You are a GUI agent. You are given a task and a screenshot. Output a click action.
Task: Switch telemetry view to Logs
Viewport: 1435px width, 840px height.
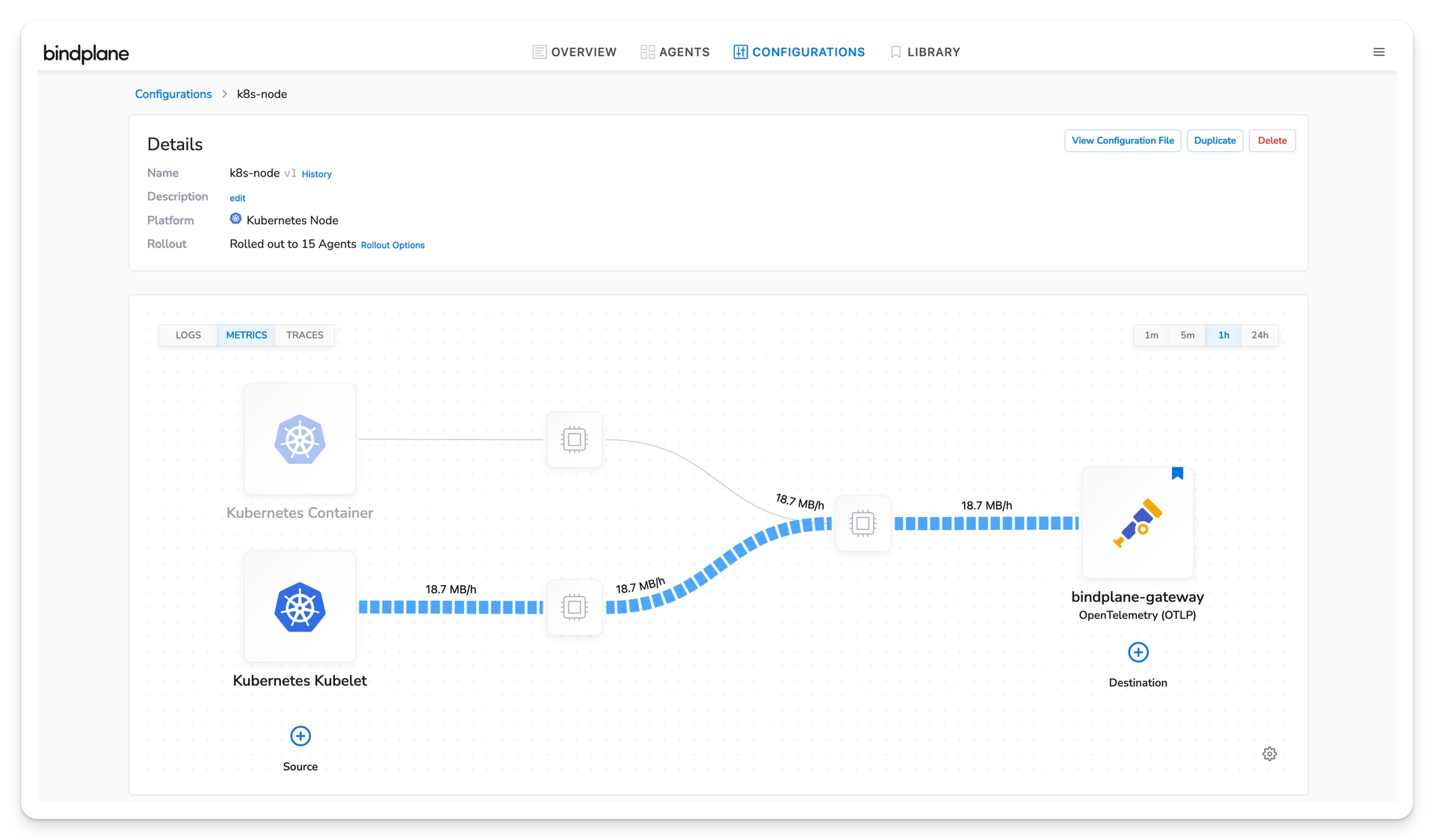[x=188, y=335]
